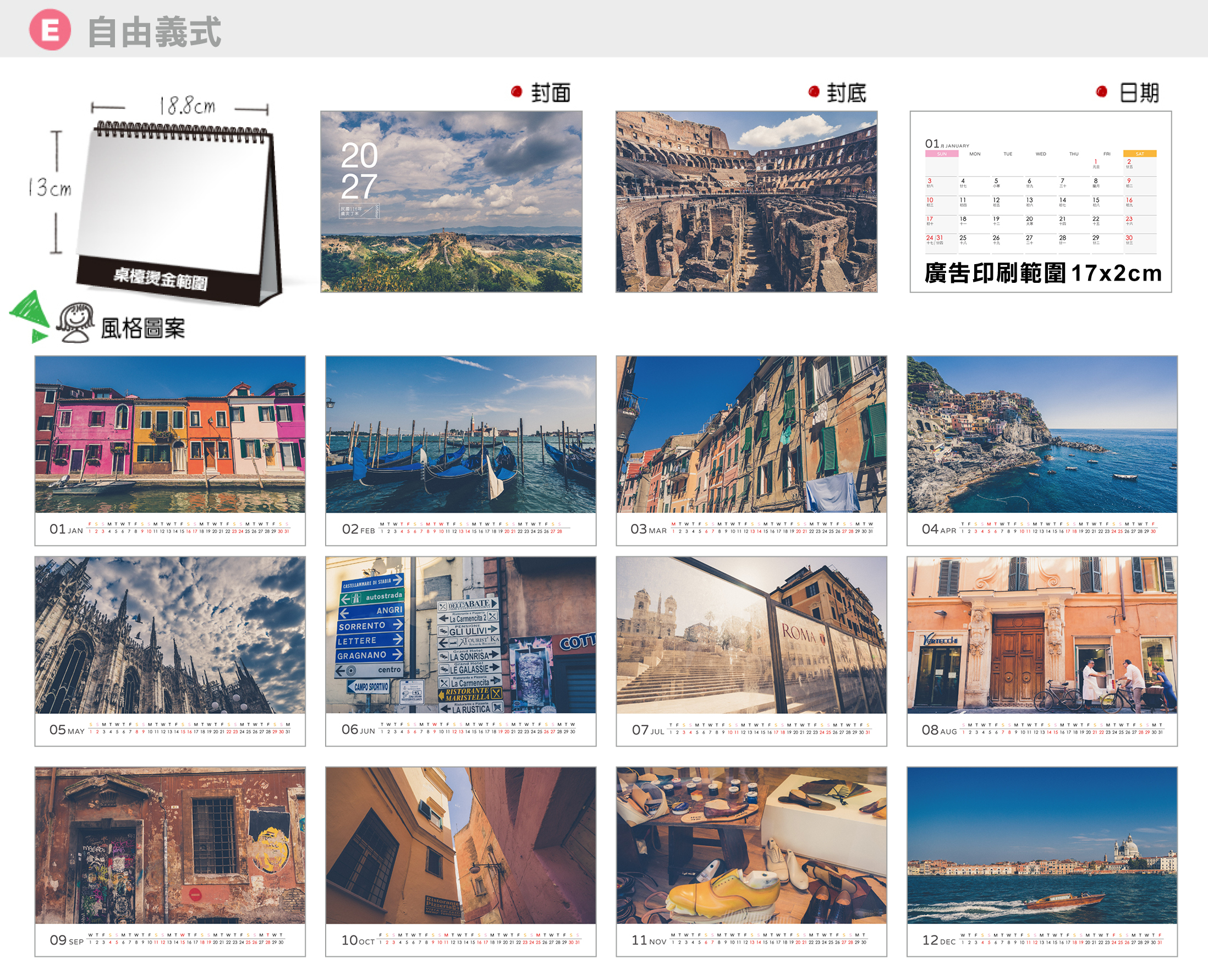
Task: Click the 桌檯燙金範圍 black base label
Action: (161, 278)
